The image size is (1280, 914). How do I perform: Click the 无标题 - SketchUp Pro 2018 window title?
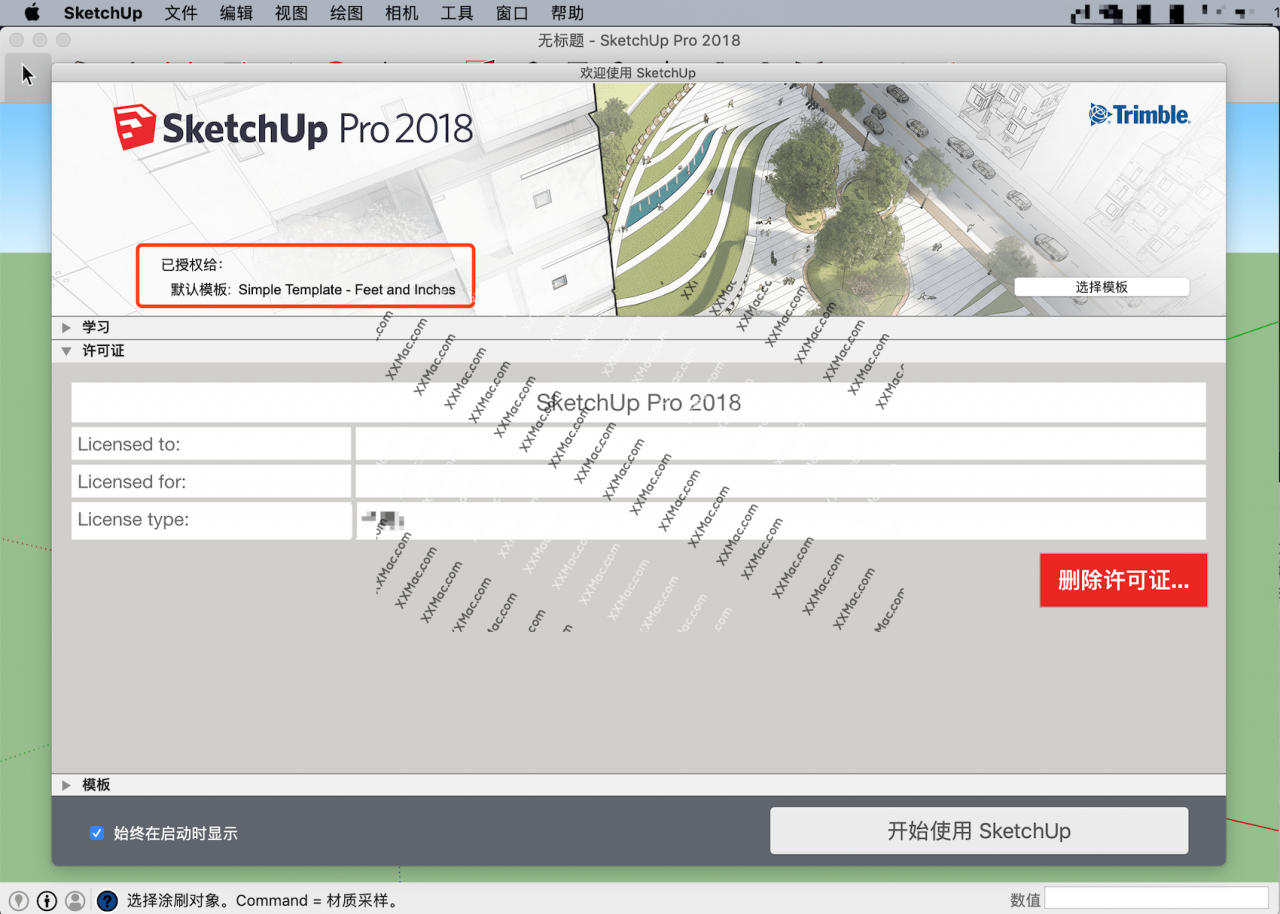tap(639, 40)
